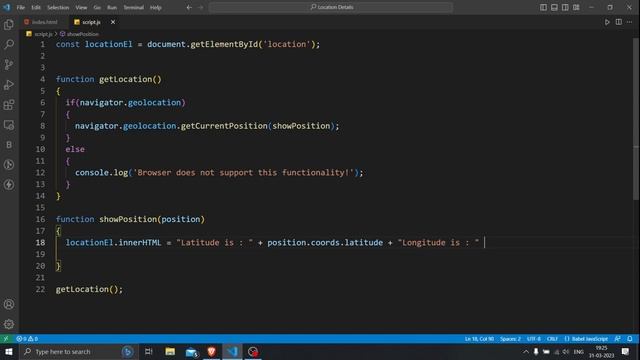The height and width of the screenshot is (360, 640).
Task: Open Customize Layout options
Action: coord(576,7)
